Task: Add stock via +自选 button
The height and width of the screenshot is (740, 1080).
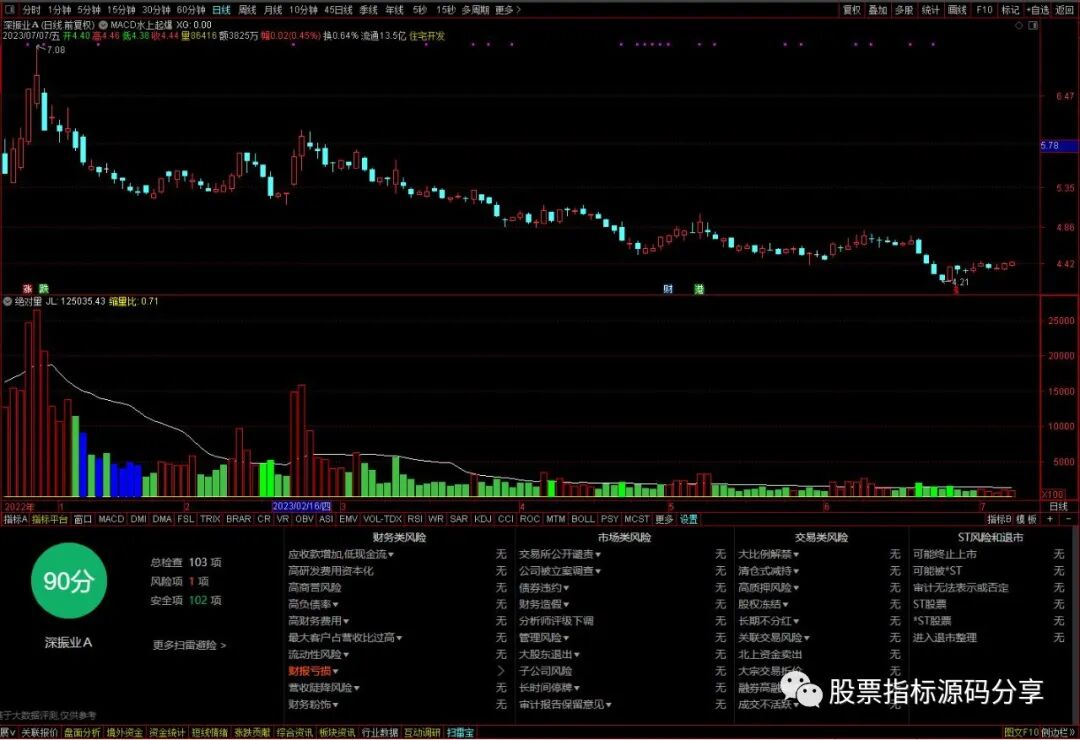Action: coord(1038,10)
